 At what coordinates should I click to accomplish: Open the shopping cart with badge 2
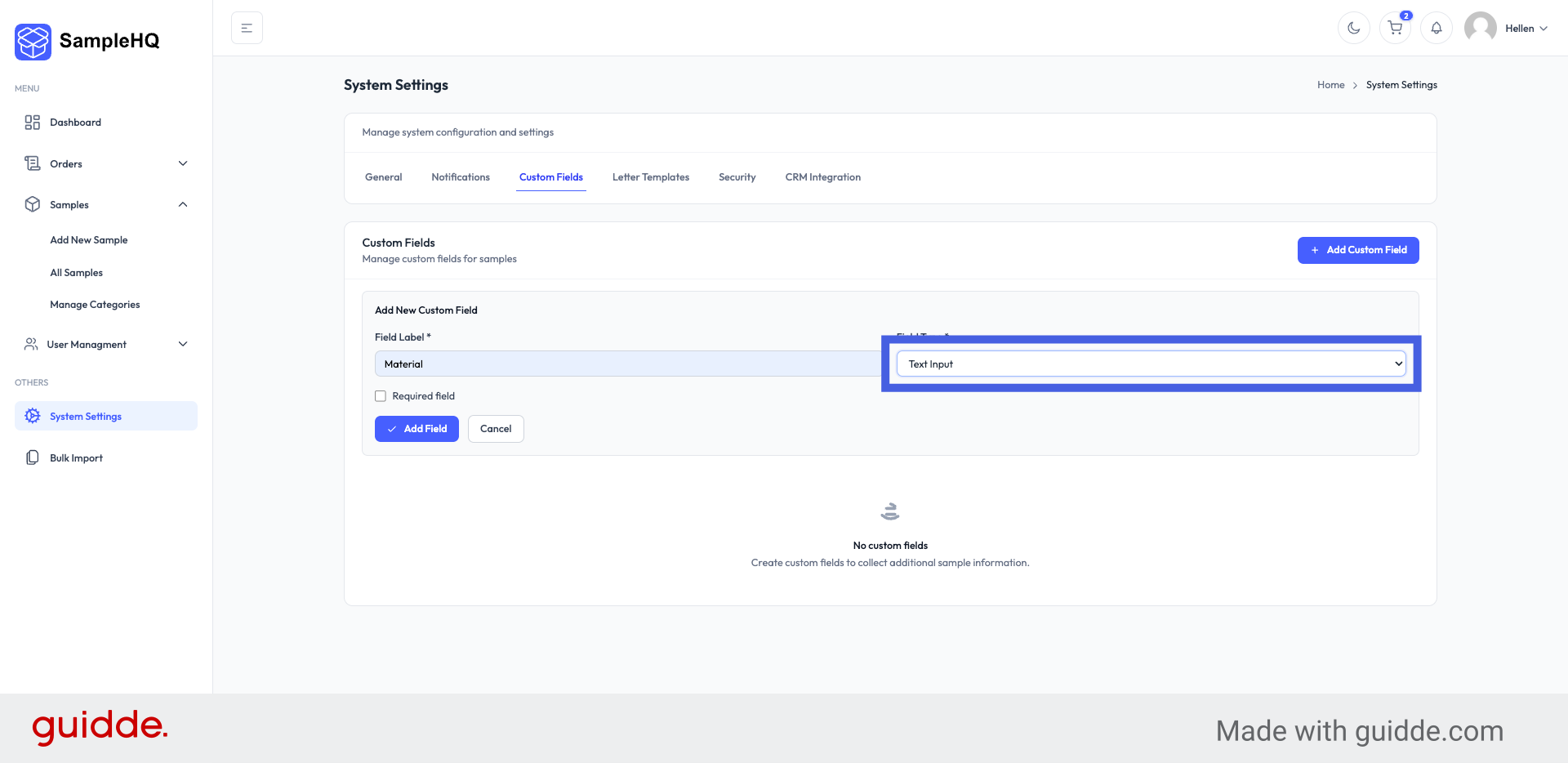pos(1395,28)
